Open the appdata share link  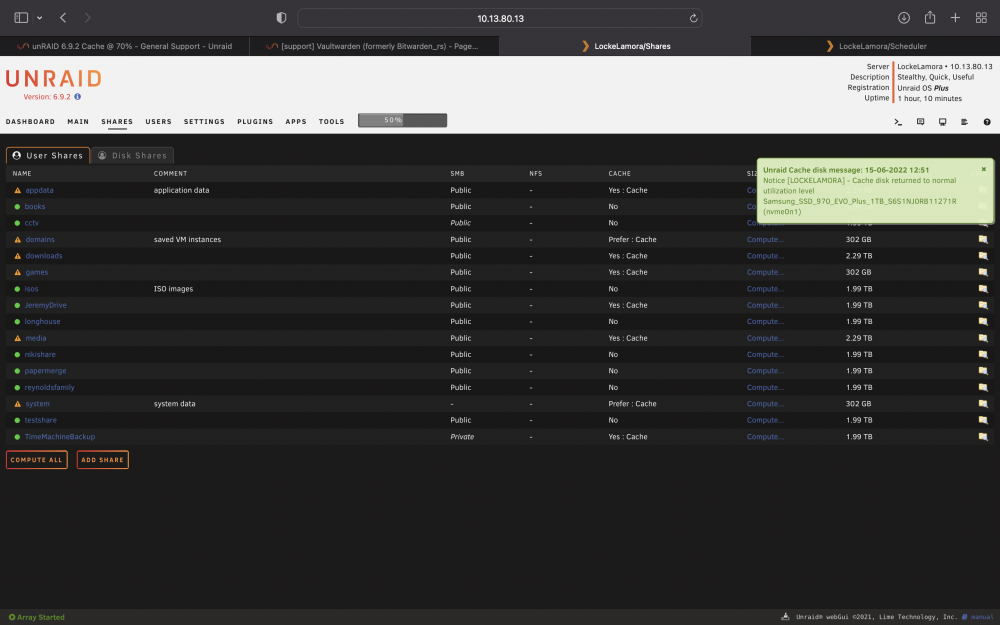pyautogui.click(x=40, y=190)
